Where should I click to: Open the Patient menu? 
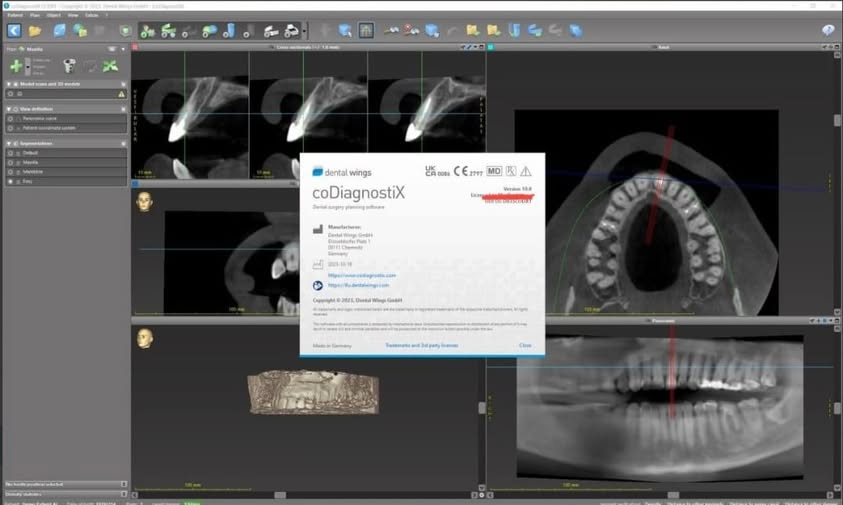(15, 15)
